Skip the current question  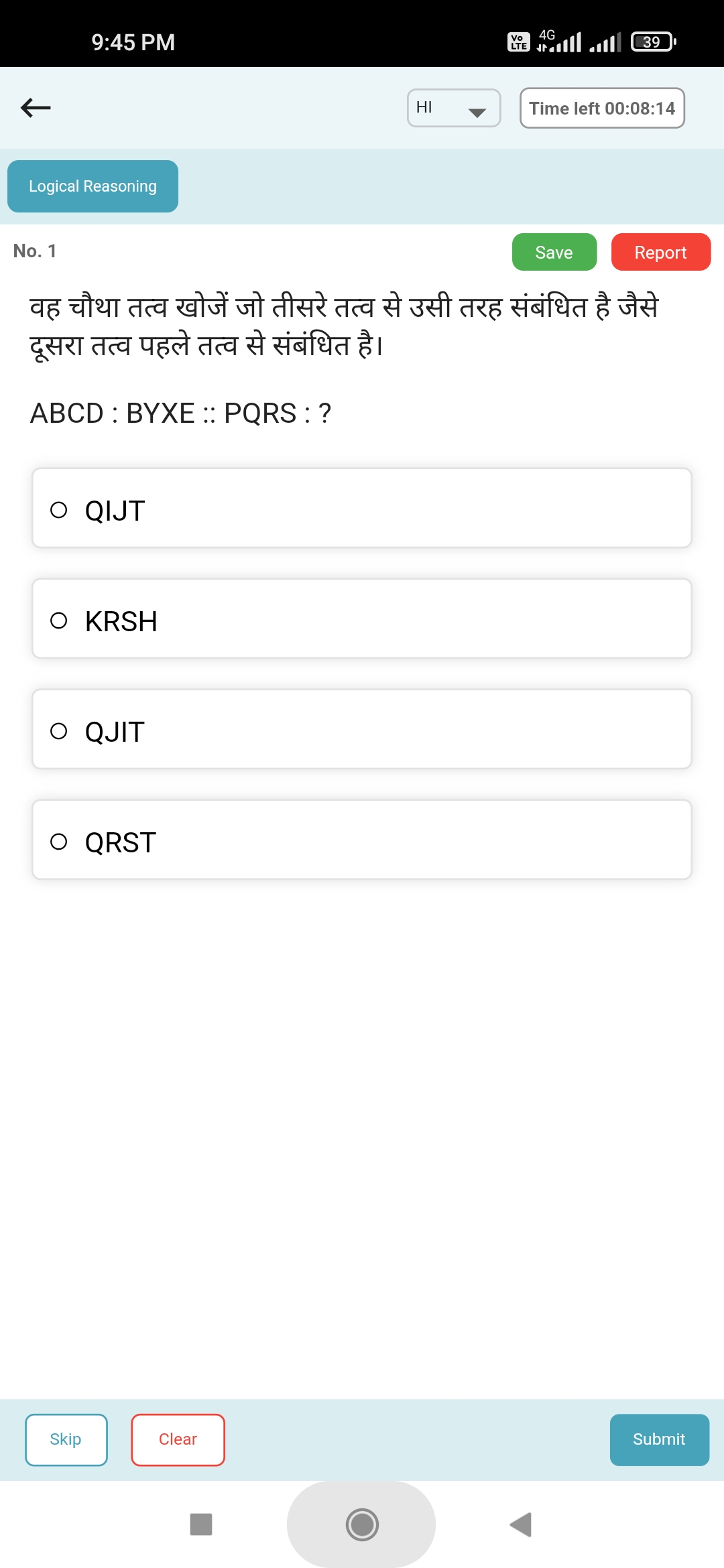[x=66, y=1440]
